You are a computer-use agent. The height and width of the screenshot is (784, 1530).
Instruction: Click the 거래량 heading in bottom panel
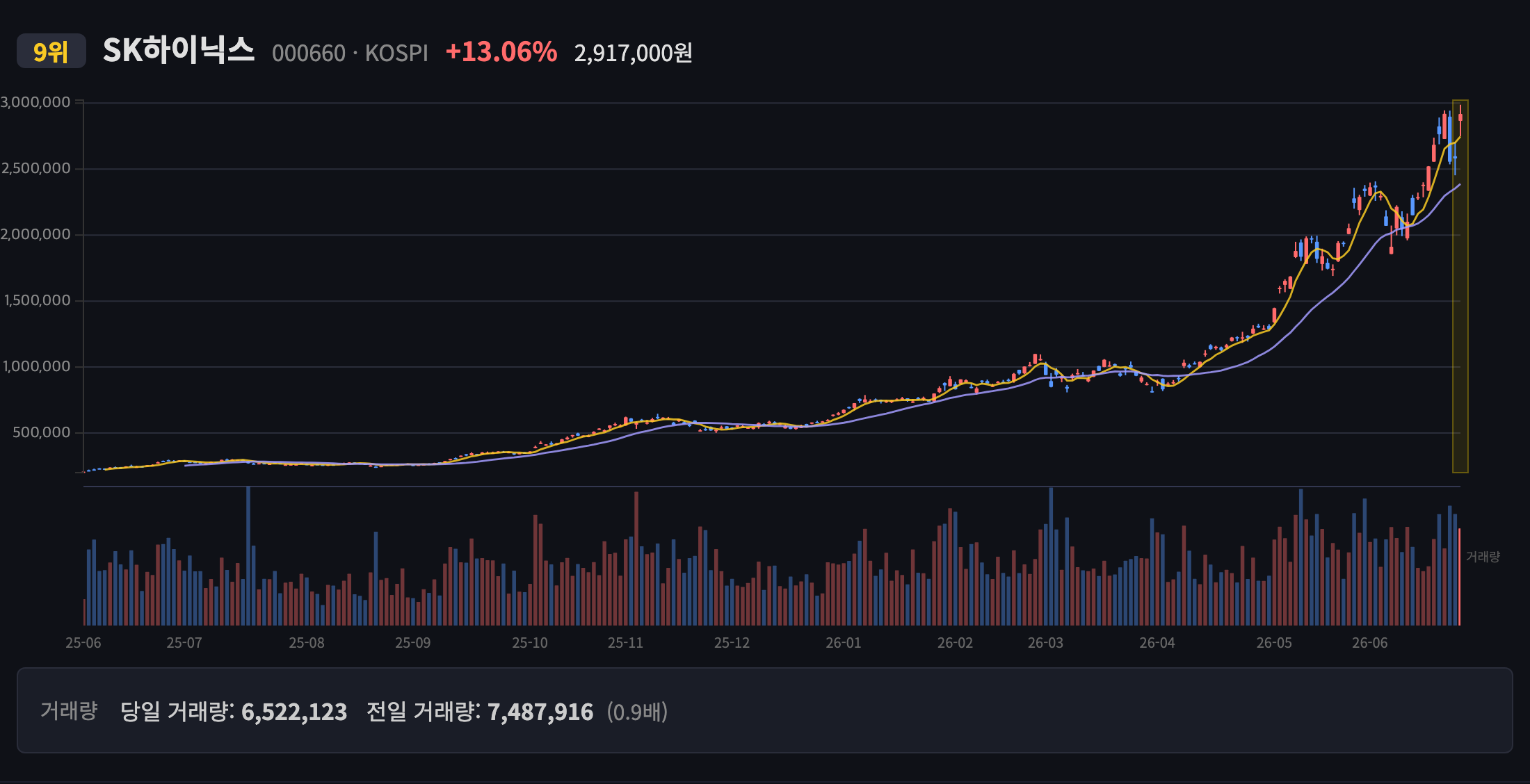click(69, 710)
